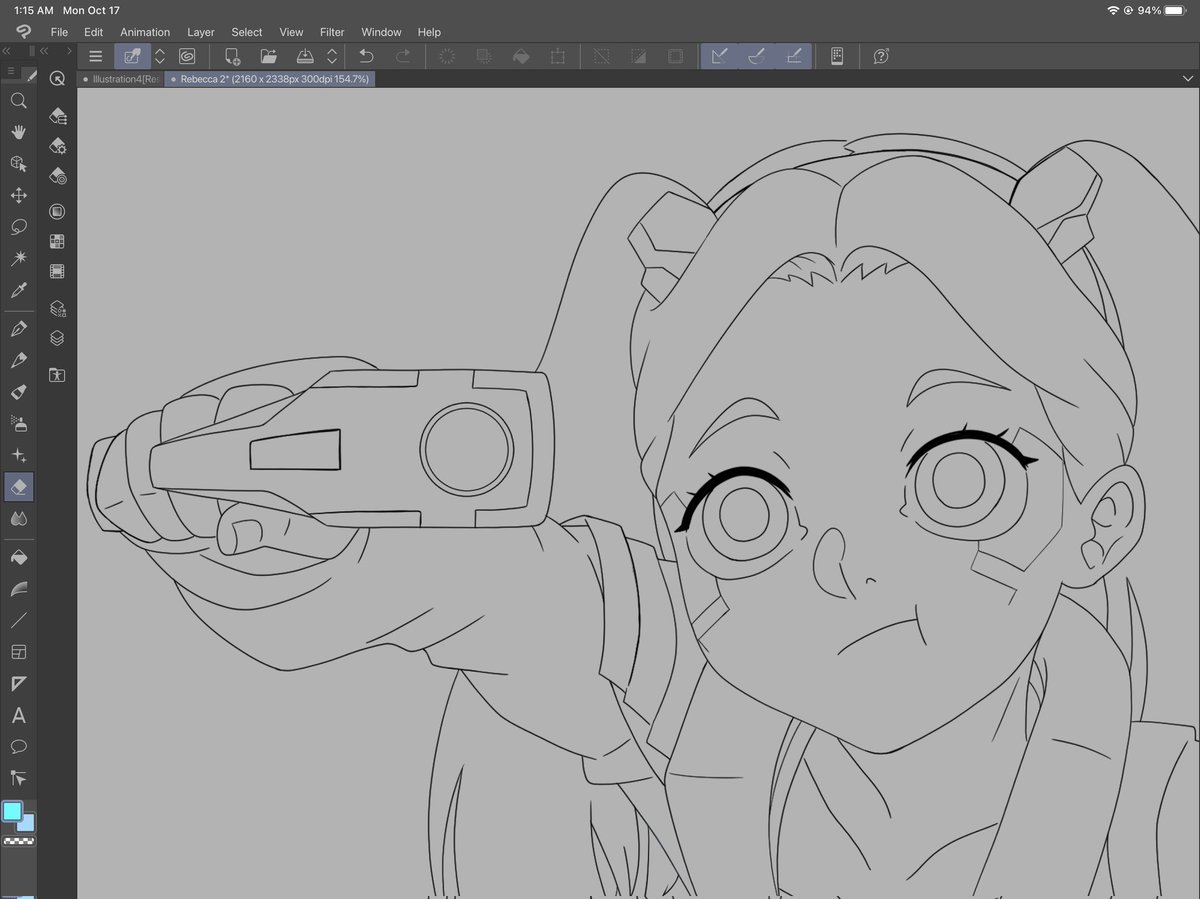This screenshot has height=899, width=1200.
Task: Open the Window menu
Action: point(381,32)
